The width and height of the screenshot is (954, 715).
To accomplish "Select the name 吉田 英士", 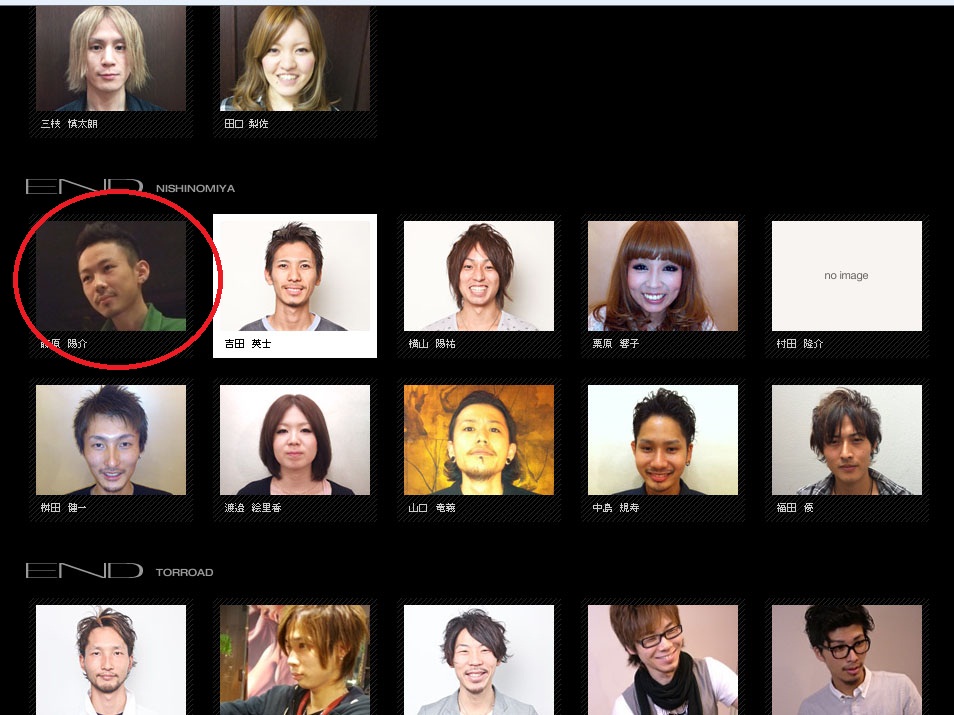I will click(248, 344).
